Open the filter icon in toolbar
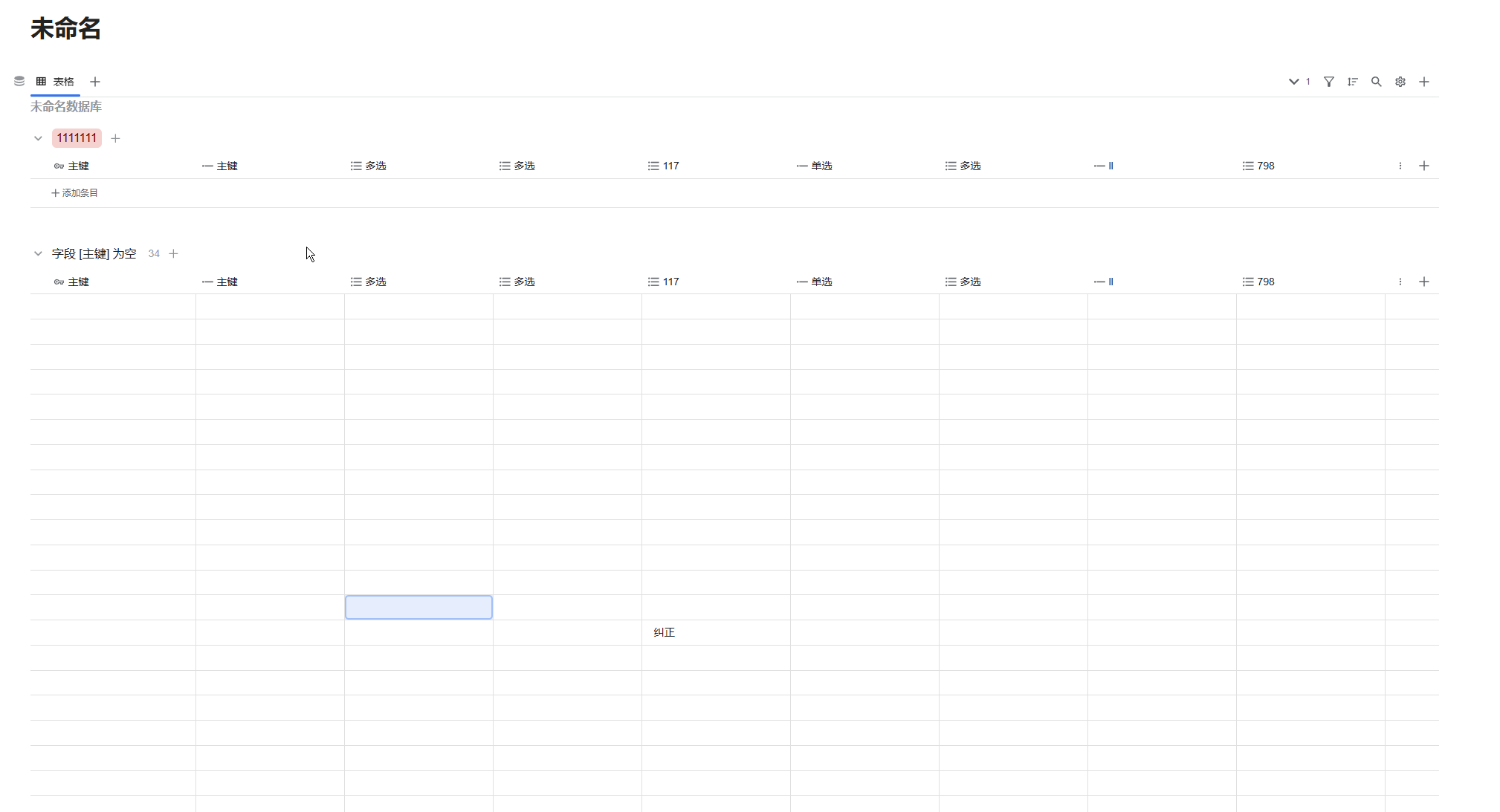Viewport: 1500px width, 812px height. point(1328,82)
